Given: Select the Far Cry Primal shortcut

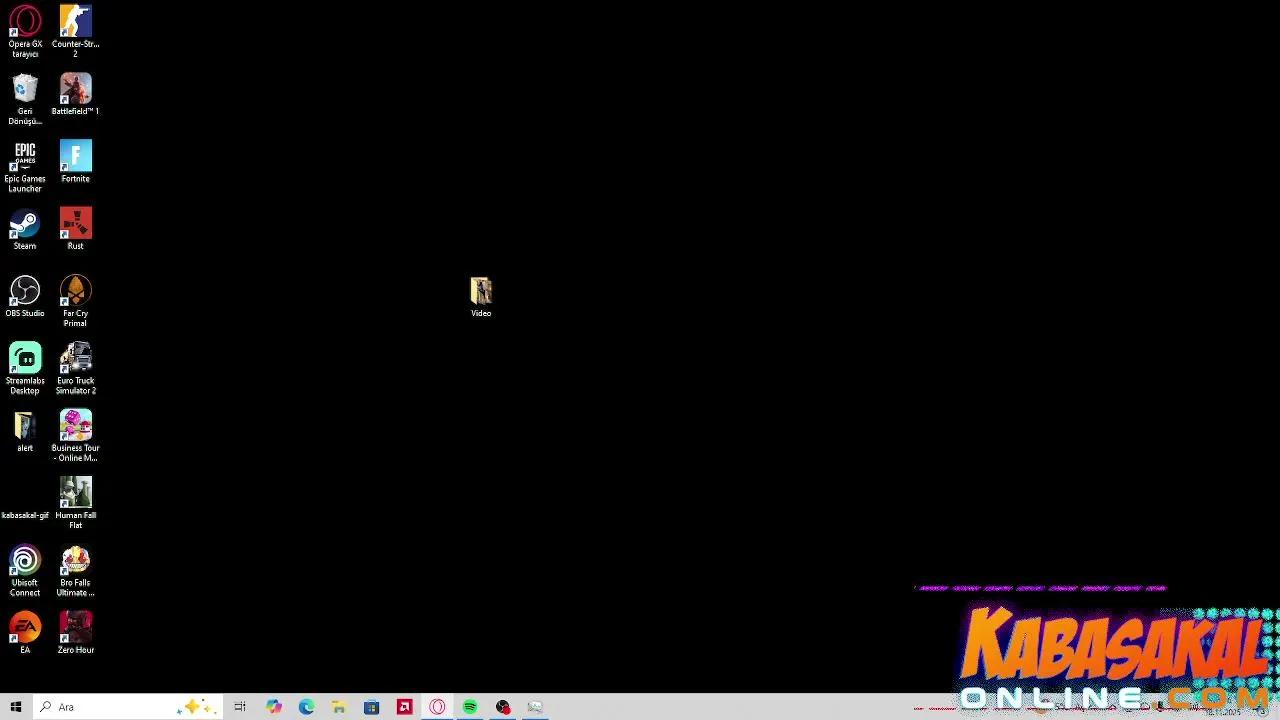Looking at the screenshot, I should point(75,301).
